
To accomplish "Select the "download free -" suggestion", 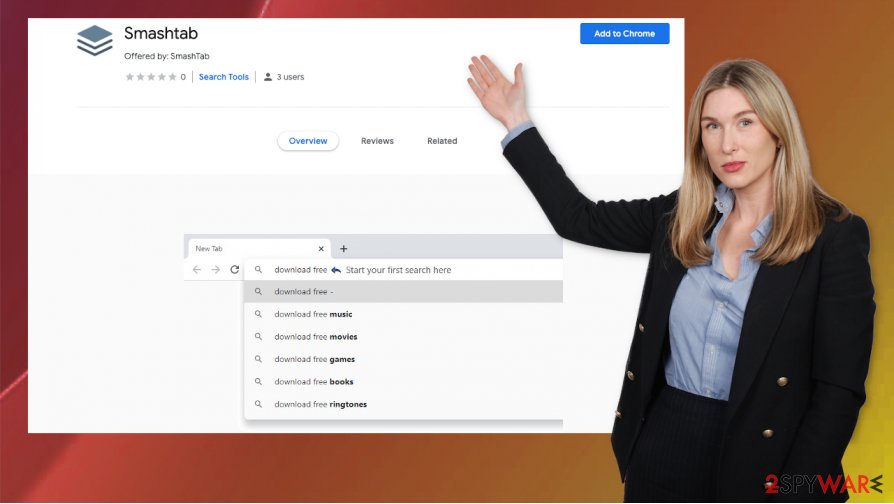I will (404, 291).
